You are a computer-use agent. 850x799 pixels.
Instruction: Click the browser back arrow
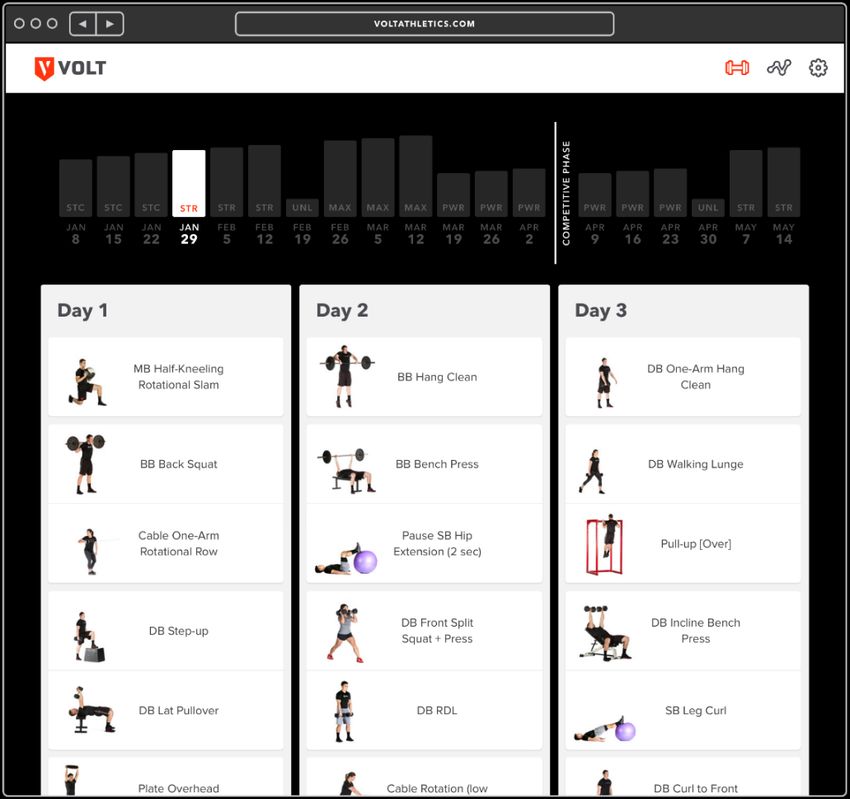pos(83,24)
